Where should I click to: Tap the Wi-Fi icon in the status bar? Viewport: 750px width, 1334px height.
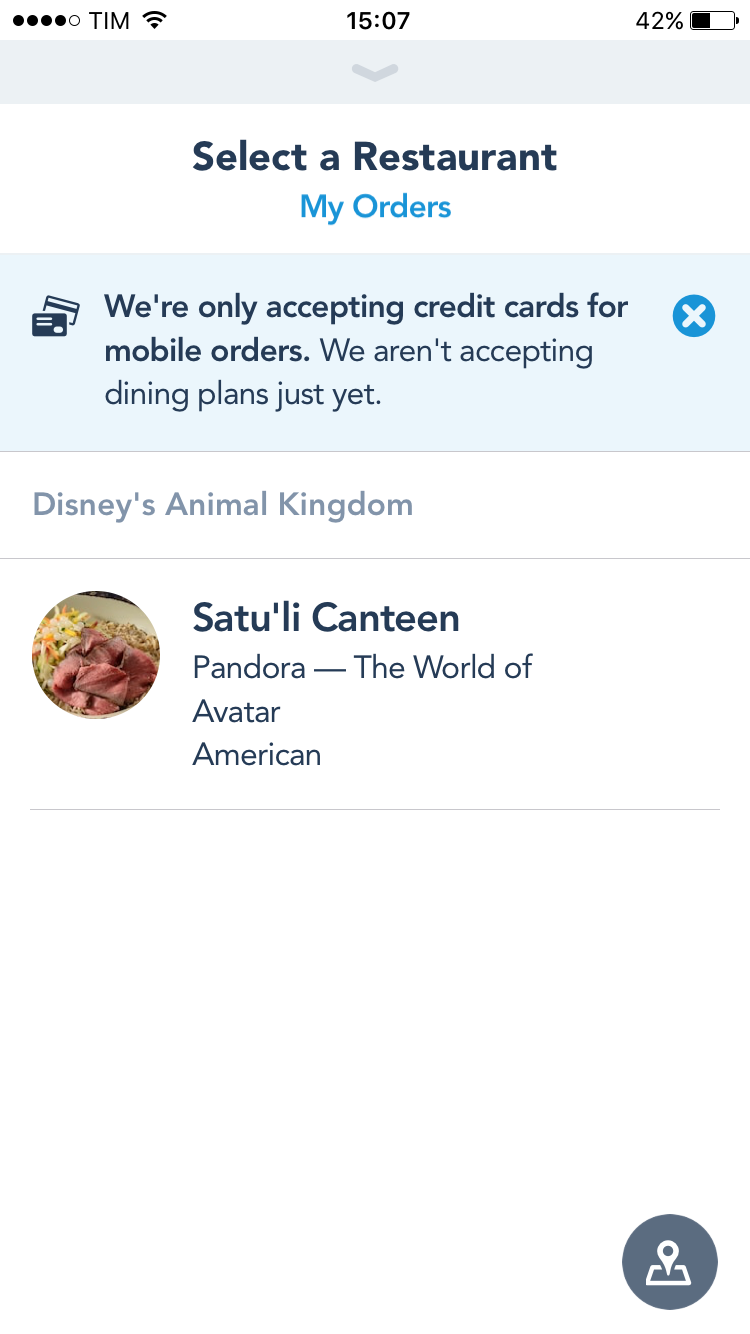[x=154, y=20]
